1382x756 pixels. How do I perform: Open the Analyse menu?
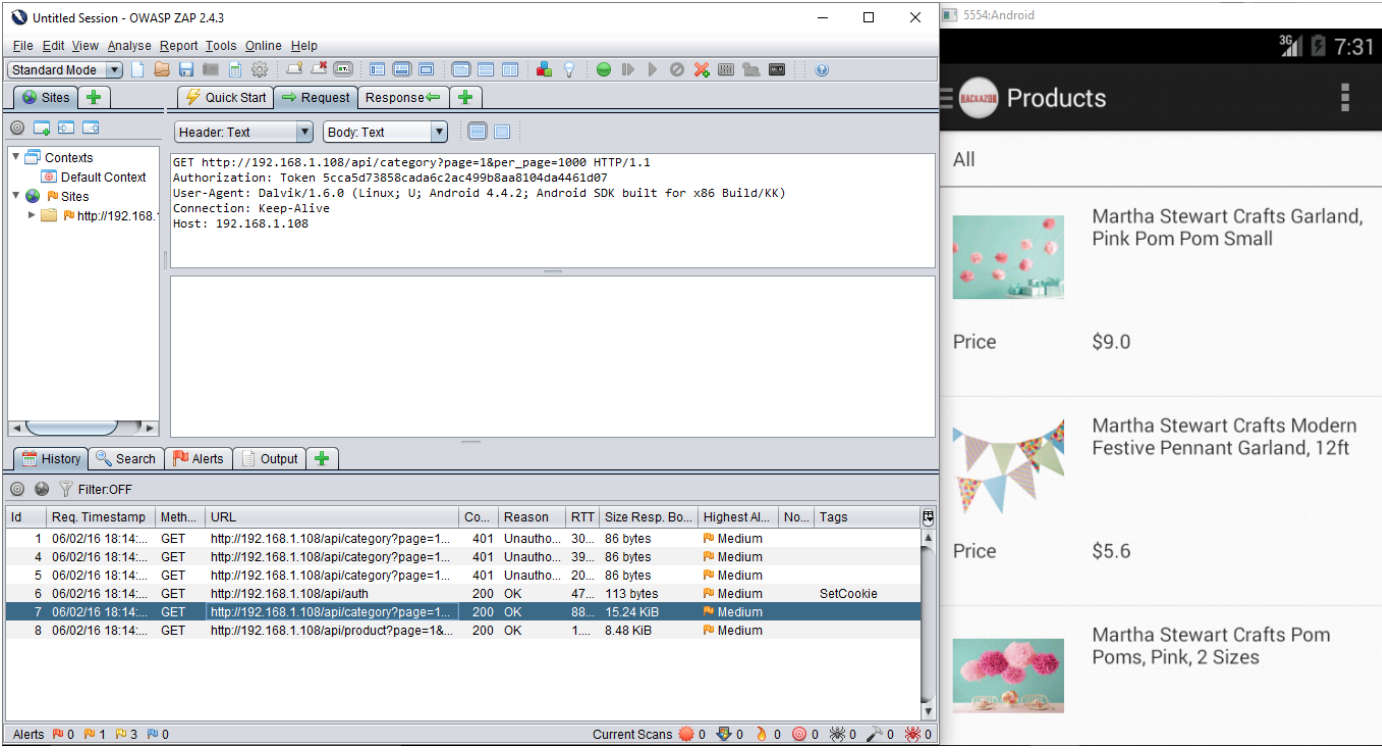pyautogui.click(x=129, y=46)
